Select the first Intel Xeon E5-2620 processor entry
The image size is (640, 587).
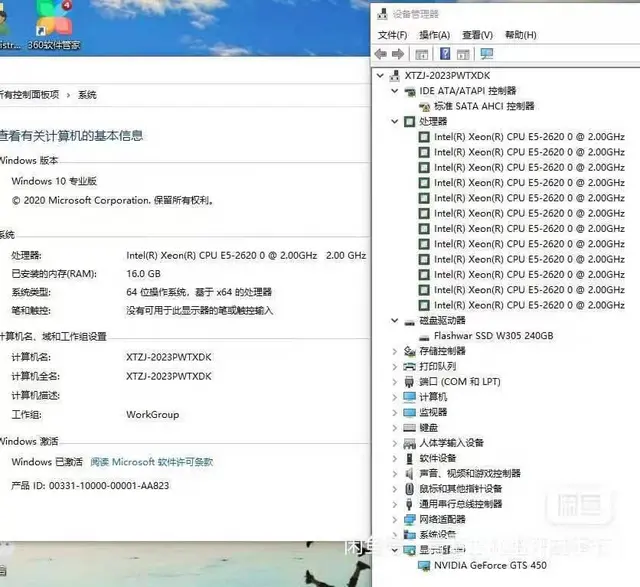pos(529,137)
